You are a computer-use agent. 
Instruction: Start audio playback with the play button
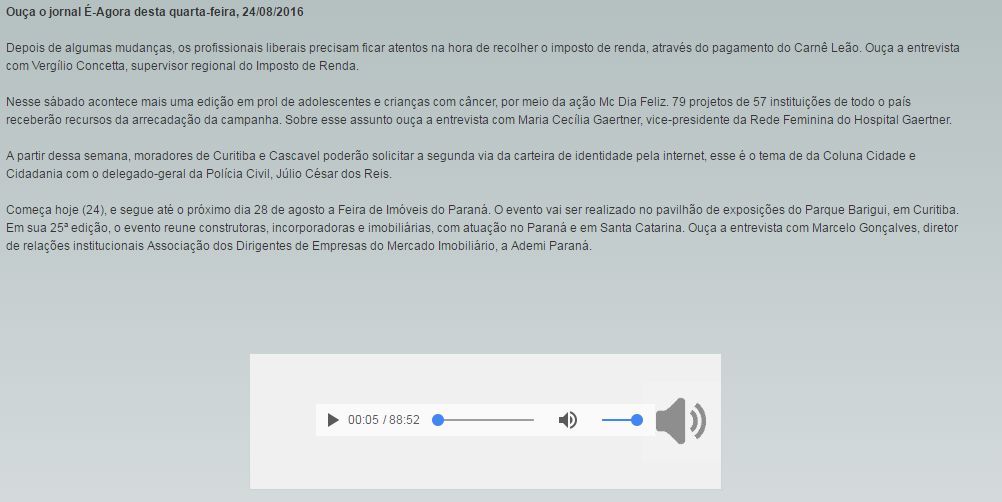point(333,420)
